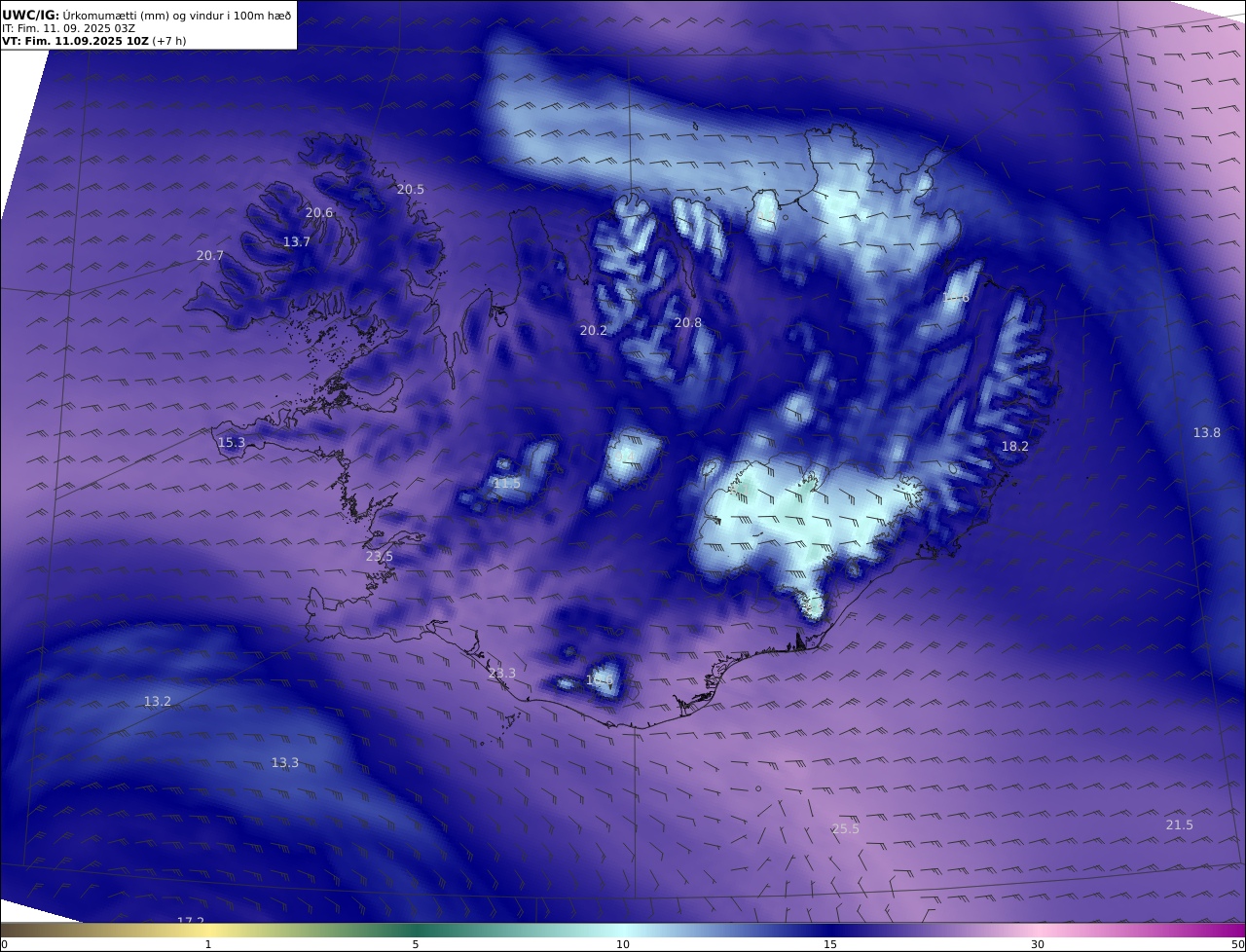Image resolution: width=1246 pixels, height=952 pixels.
Task: Click the 20.6 value label
Action: [319, 213]
